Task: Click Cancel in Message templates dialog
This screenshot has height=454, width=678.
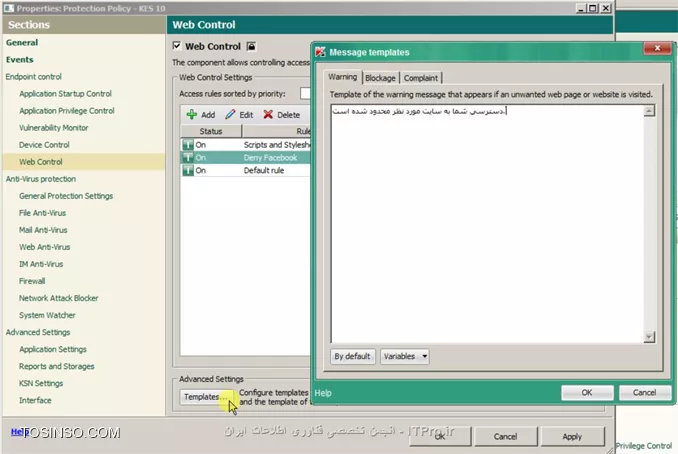Action: pos(644,393)
